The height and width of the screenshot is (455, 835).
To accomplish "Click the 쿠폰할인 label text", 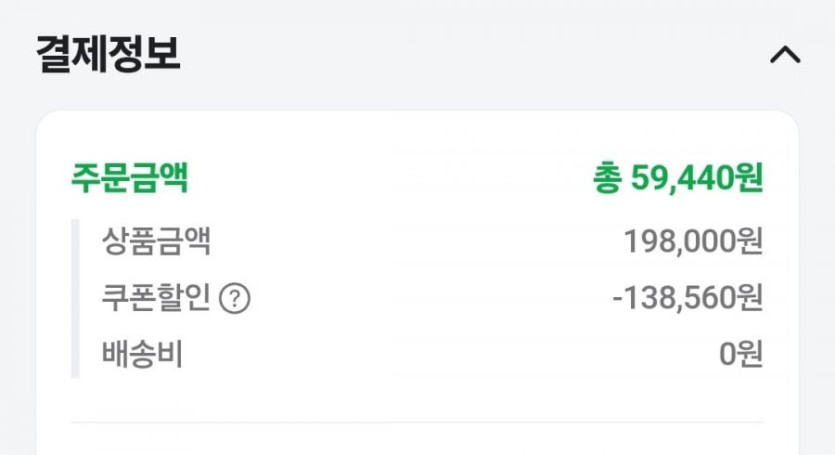I will click(156, 298).
